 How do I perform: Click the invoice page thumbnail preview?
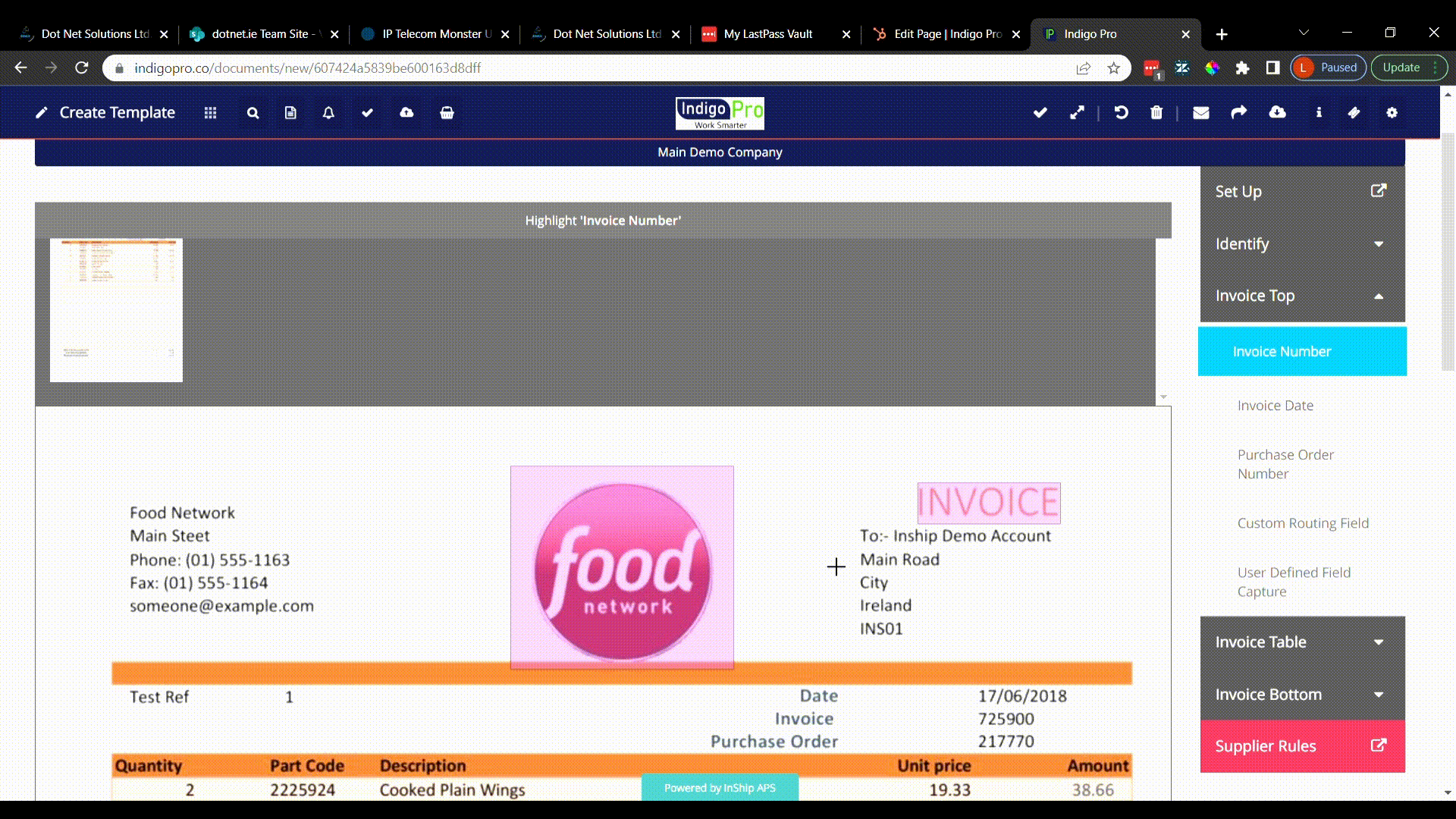tap(116, 309)
